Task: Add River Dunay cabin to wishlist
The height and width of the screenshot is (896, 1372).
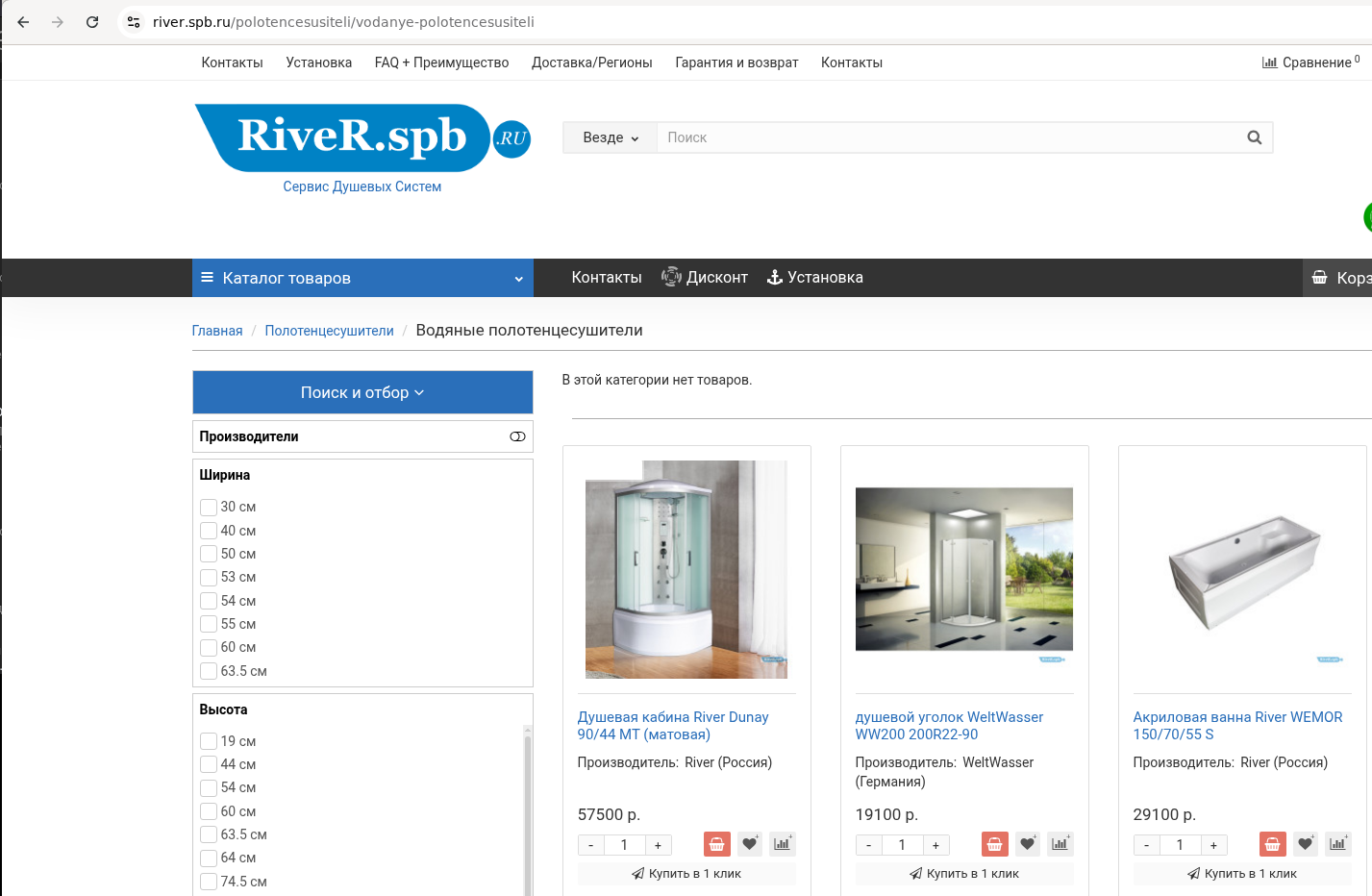Action: click(750, 844)
